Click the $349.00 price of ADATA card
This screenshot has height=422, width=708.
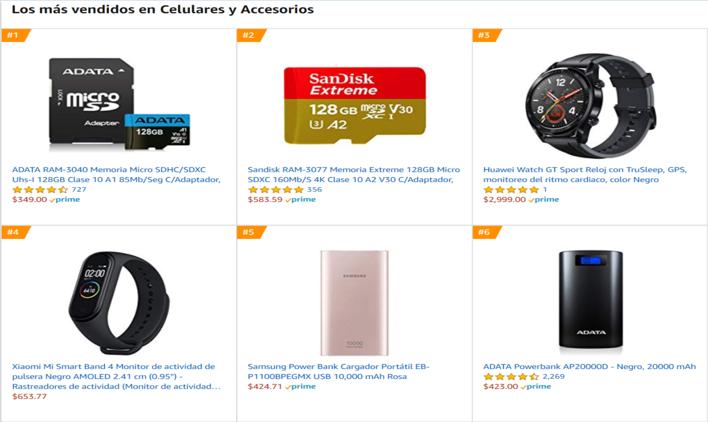point(30,199)
